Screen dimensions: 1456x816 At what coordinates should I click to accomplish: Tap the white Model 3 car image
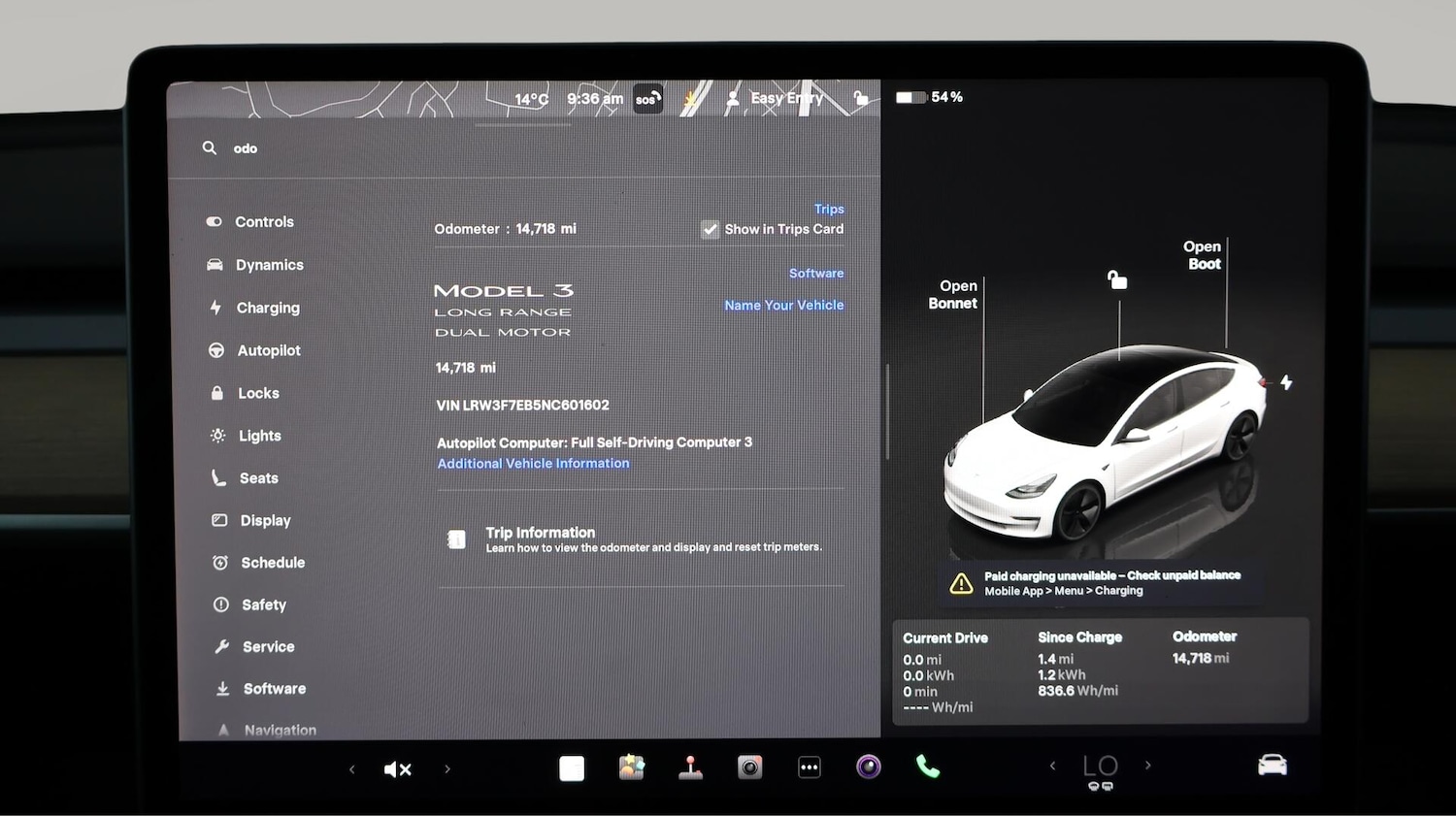(1107, 441)
